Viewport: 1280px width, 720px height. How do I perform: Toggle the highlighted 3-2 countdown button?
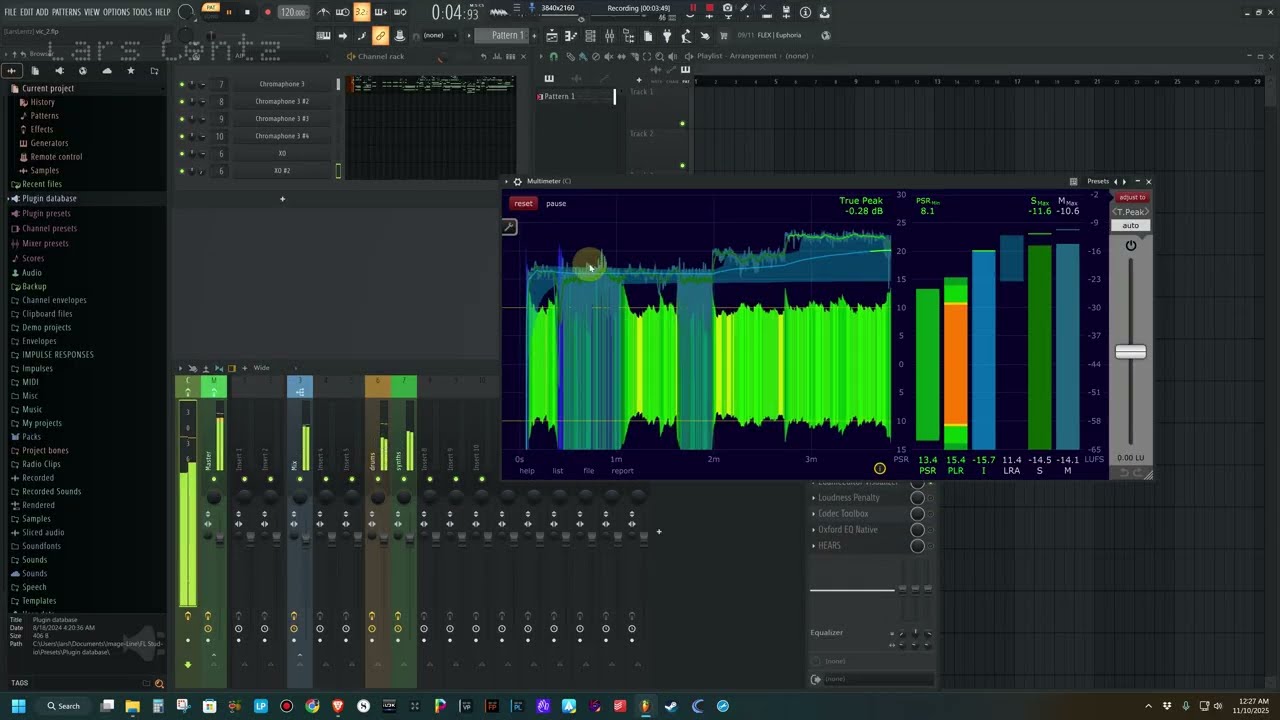361,12
